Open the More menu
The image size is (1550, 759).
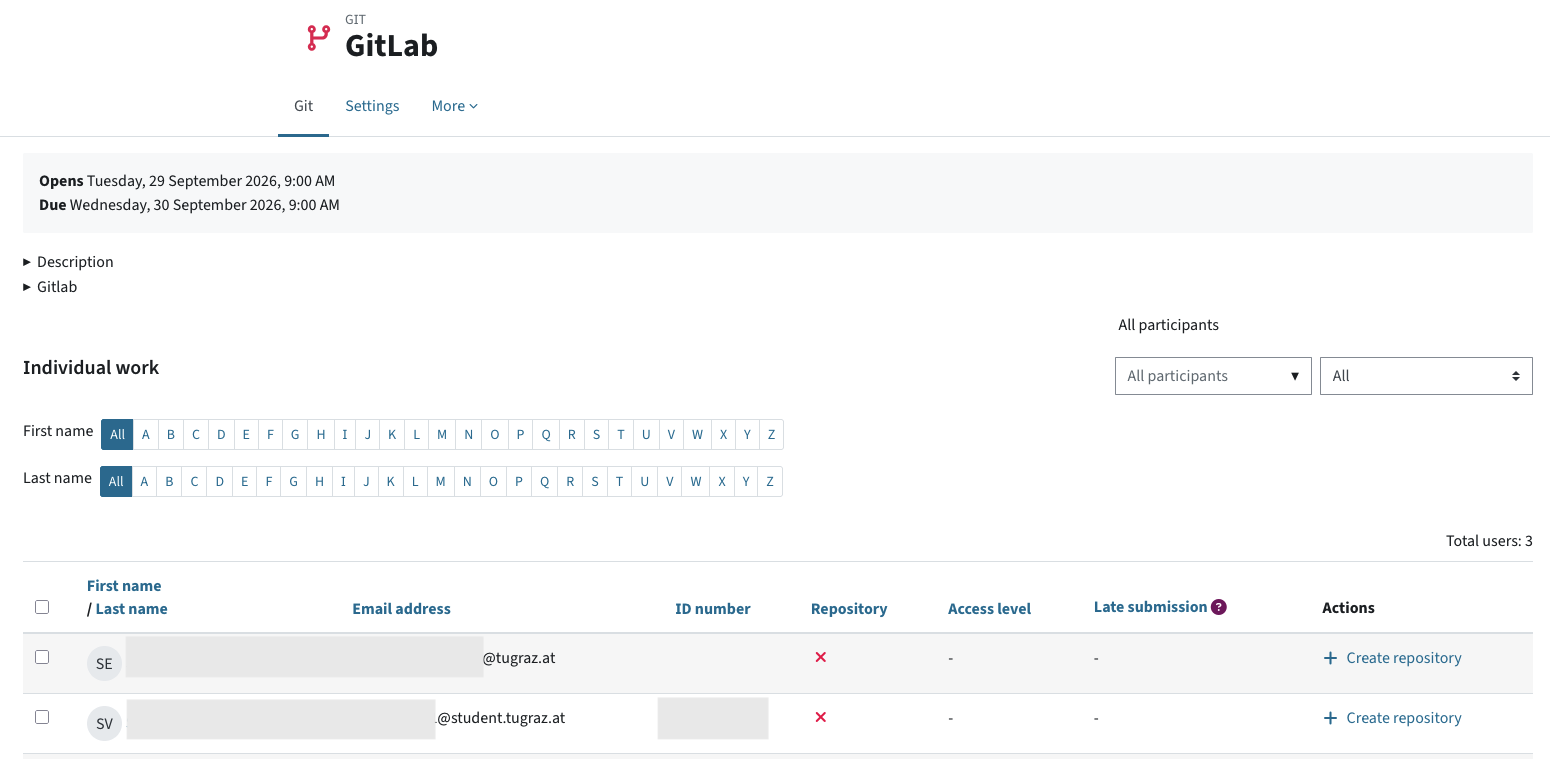(455, 106)
